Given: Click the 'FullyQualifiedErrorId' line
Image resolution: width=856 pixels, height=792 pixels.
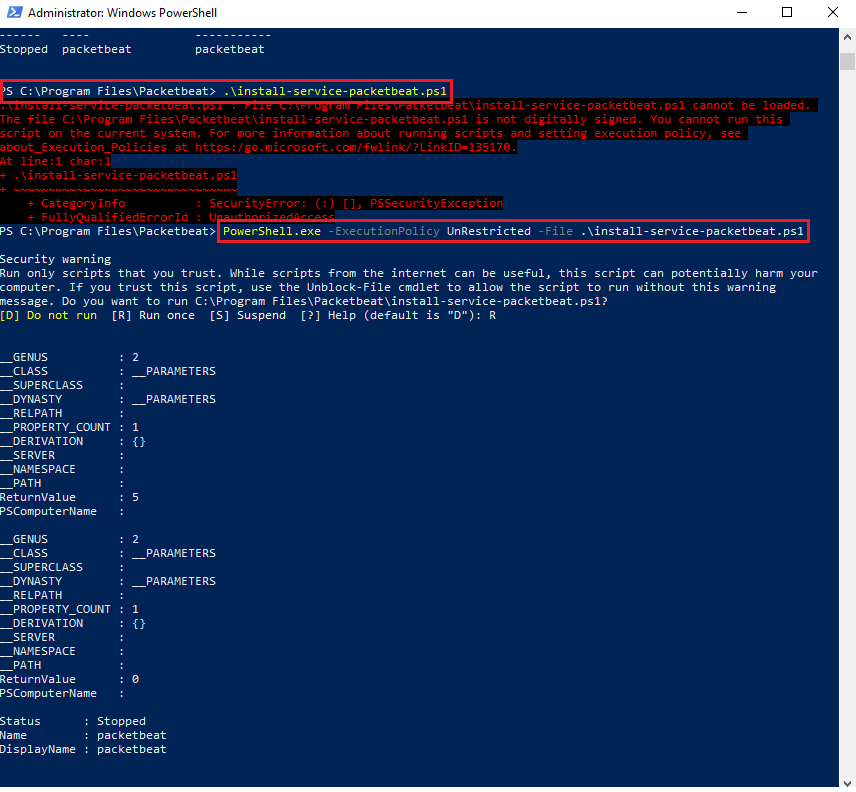Looking at the screenshot, I should tap(181, 217).
